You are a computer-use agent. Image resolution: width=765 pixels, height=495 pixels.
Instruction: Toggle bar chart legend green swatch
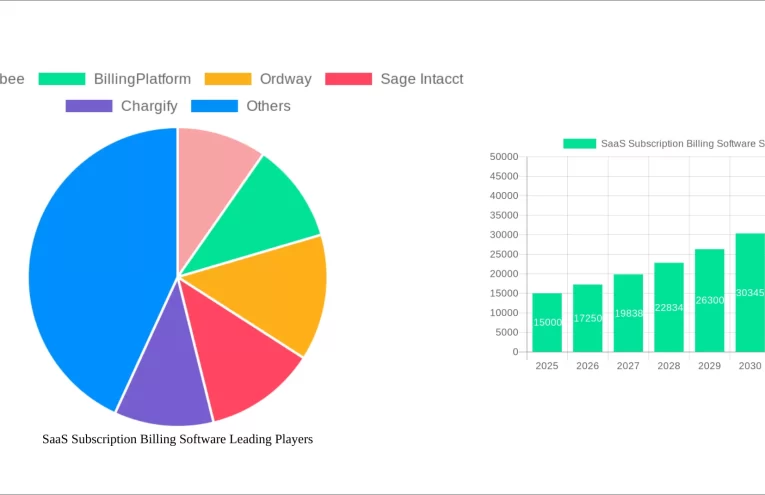click(580, 143)
